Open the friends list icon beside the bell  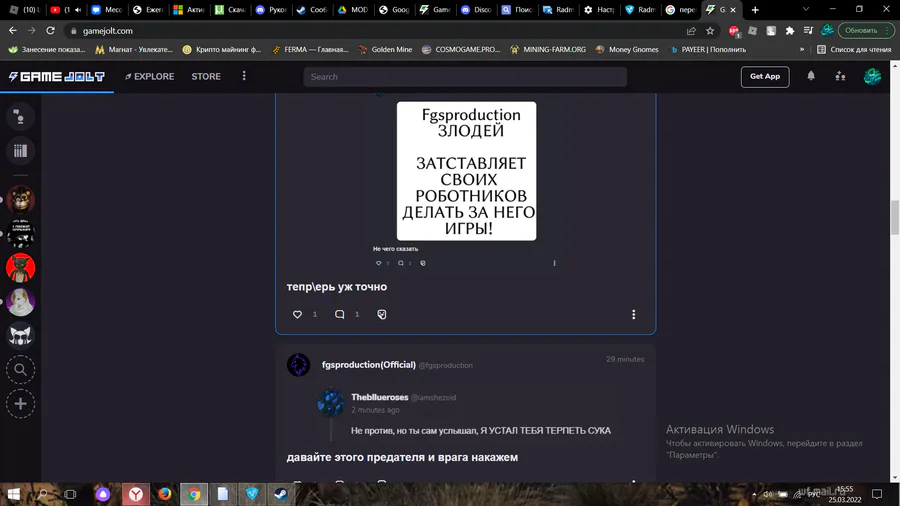(x=840, y=76)
